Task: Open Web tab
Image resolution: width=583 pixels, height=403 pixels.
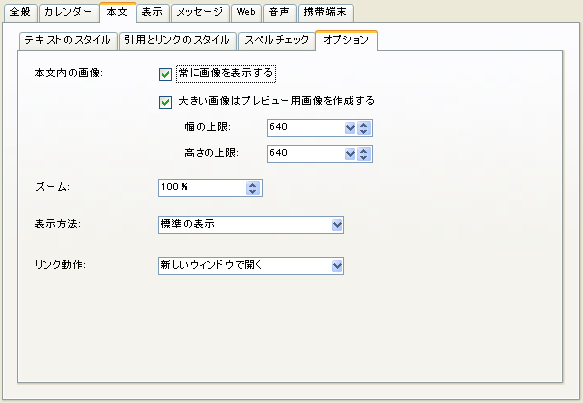Action: click(x=246, y=13)
